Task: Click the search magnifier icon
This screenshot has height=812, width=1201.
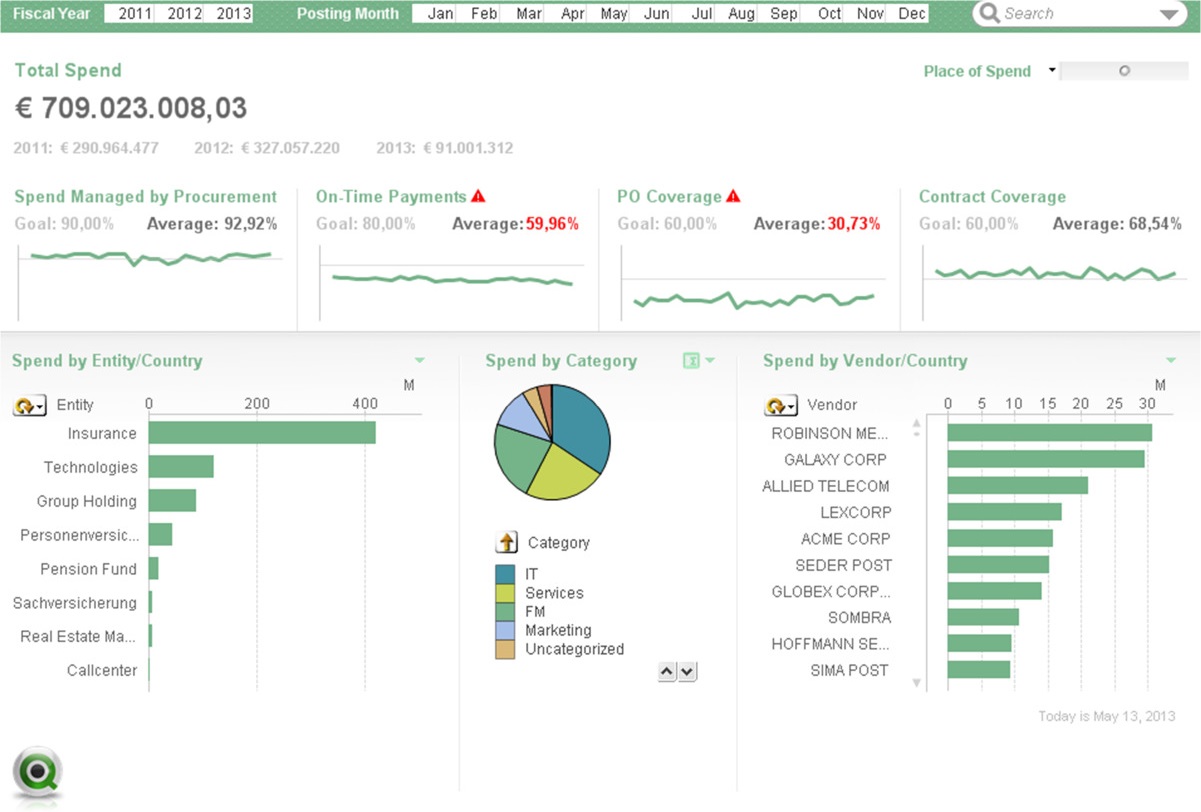Action: 990,14
